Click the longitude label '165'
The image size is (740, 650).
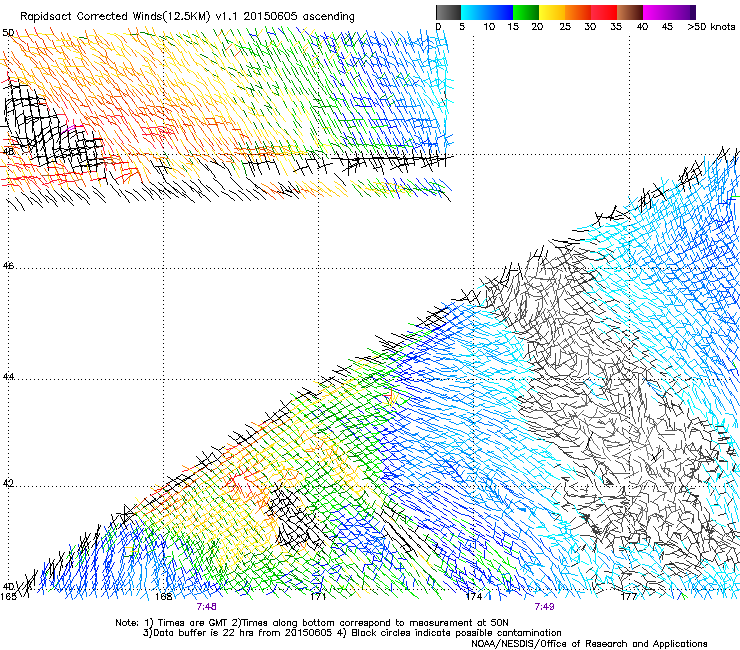(8, 597)
